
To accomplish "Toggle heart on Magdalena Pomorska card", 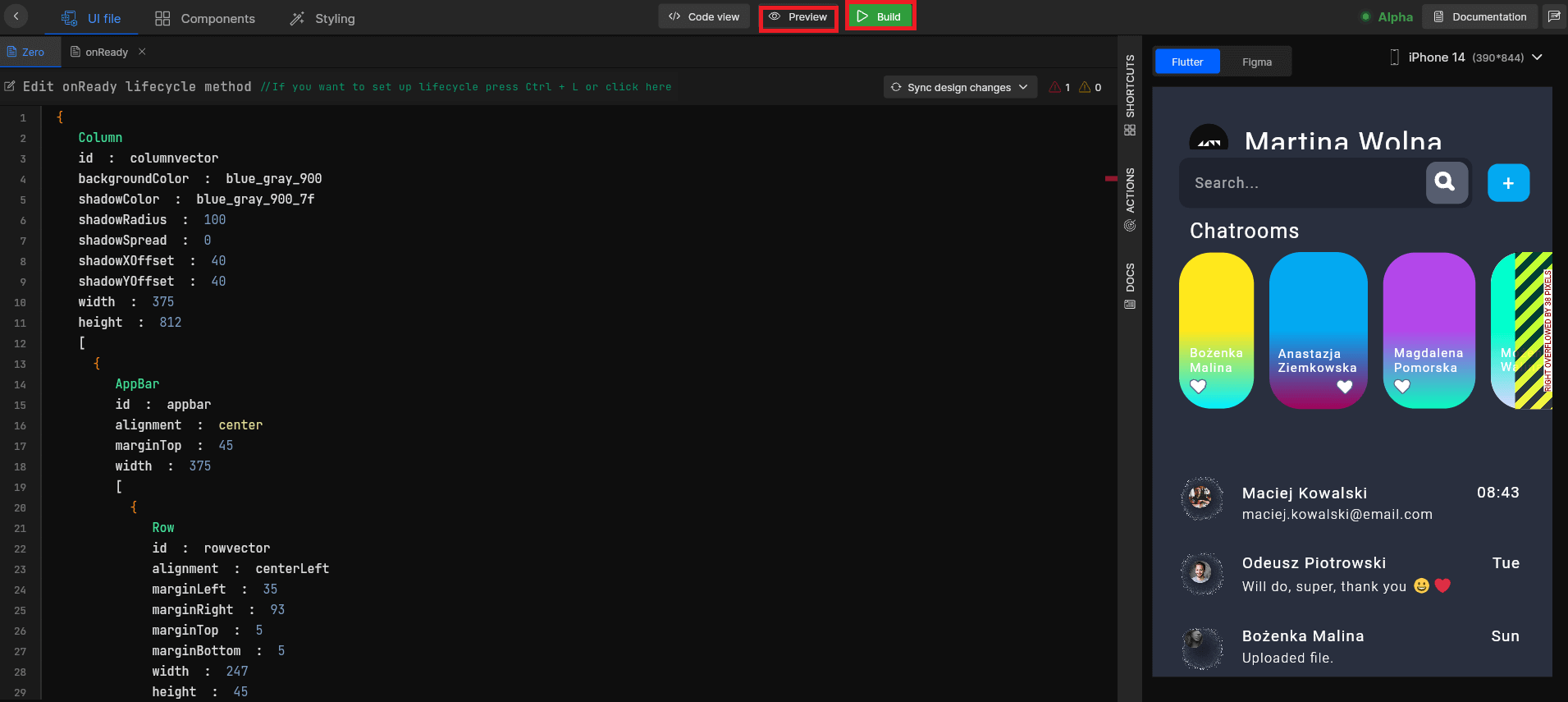I will (1402, 386).
